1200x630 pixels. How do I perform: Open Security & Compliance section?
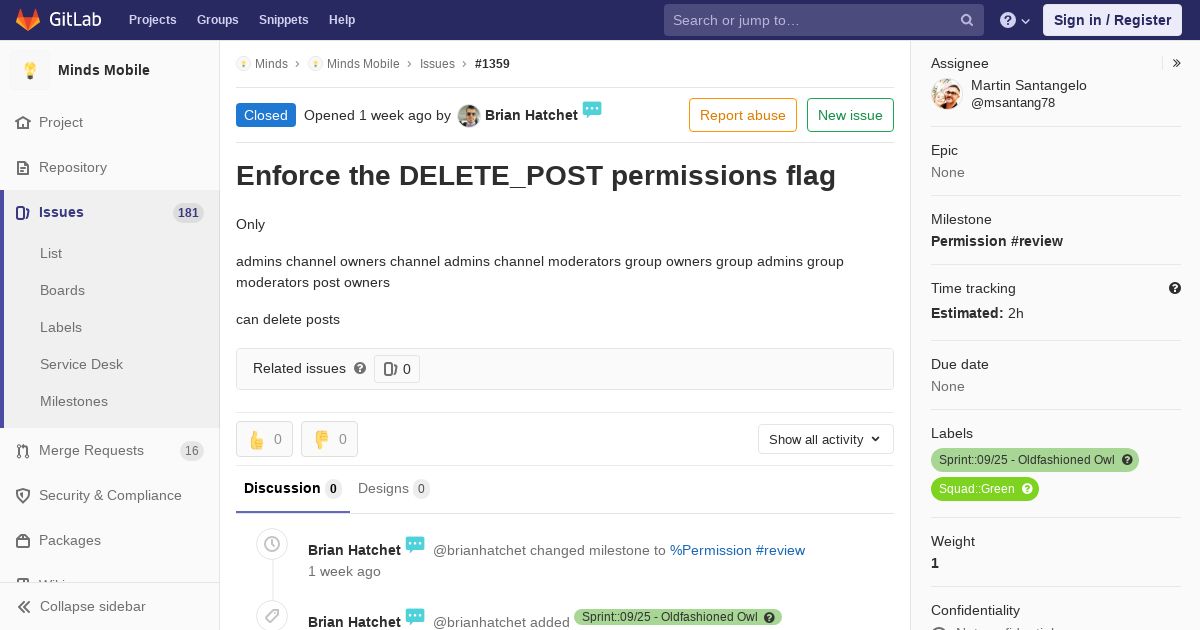[110, 495]
